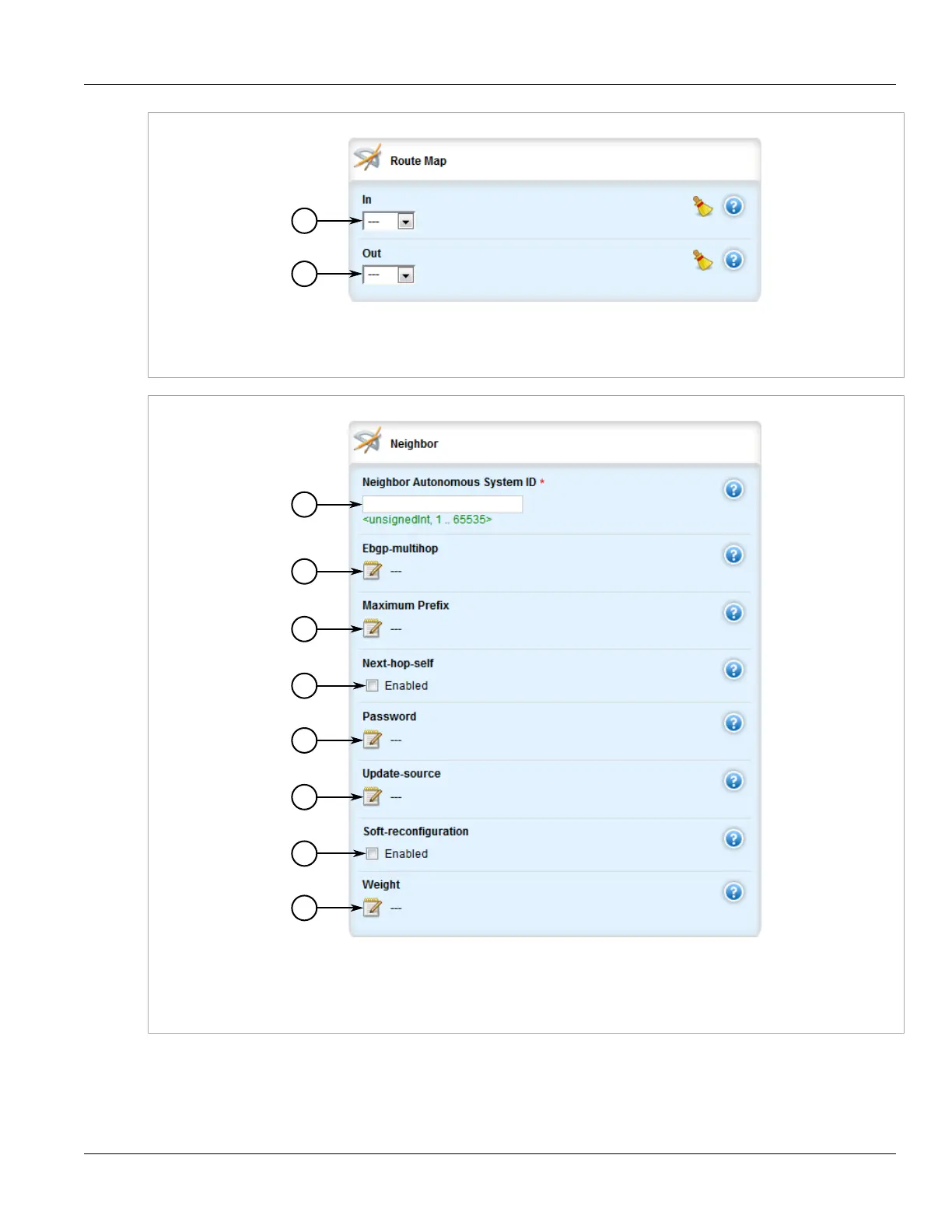Show help for Maximum Prefix
Viewport: 952px width, 1232px height.
(733, 613)
